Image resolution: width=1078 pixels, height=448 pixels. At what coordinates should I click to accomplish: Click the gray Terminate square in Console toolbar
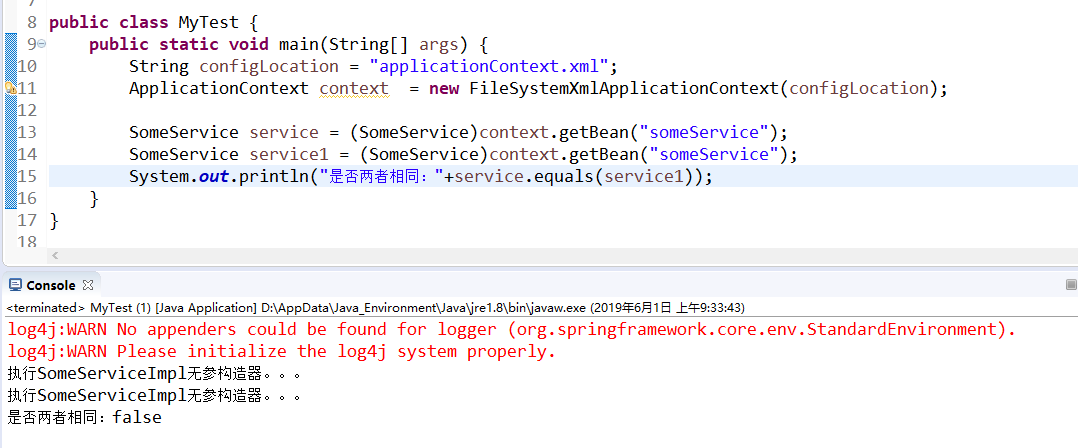(1070, 284)
